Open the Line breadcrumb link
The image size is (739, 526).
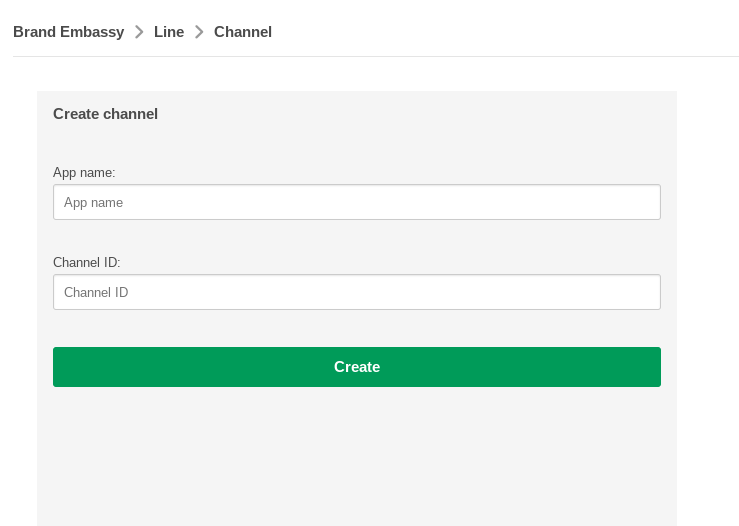point(169,32)
